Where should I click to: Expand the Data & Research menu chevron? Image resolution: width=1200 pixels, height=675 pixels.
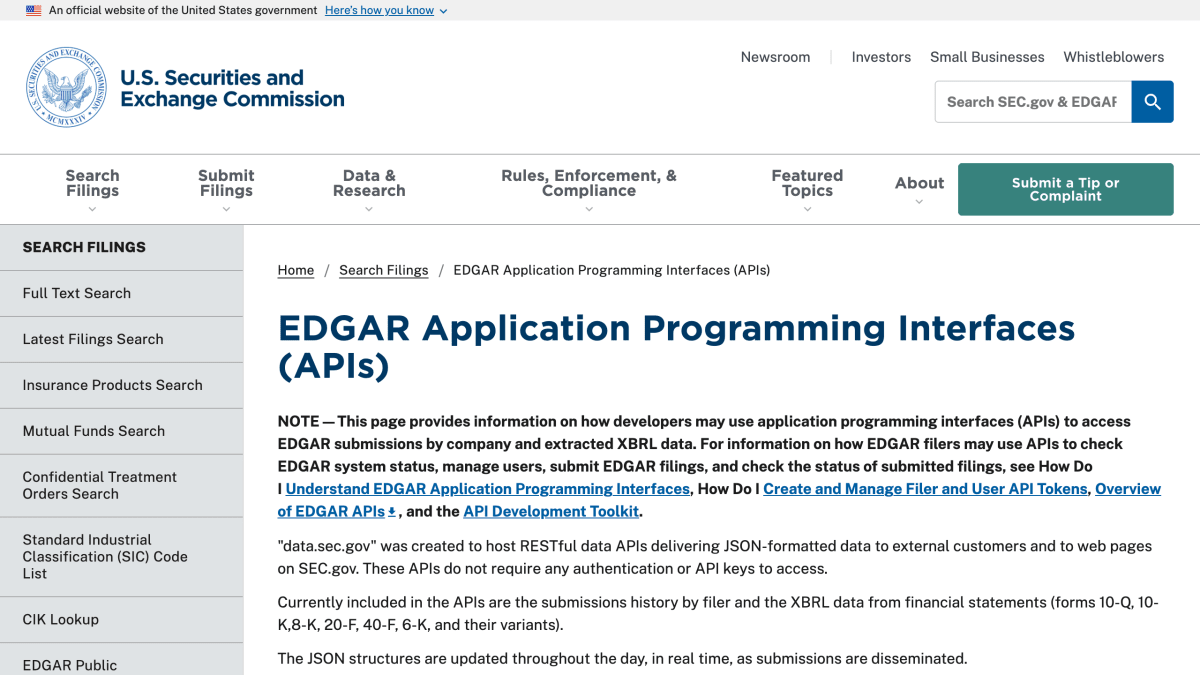click(x=369, y=209)
